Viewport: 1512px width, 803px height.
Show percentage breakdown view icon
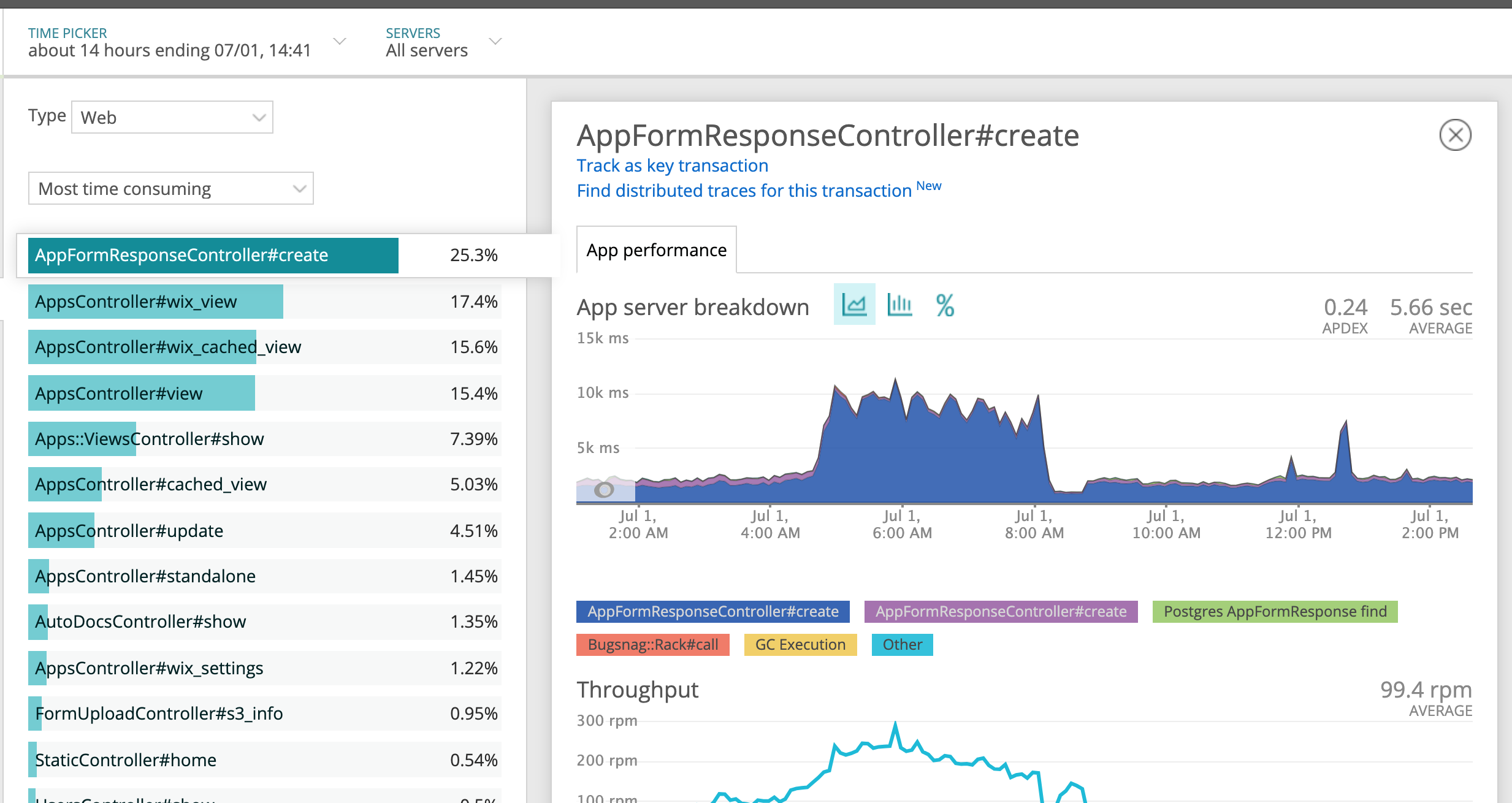(x=945, y=305)
